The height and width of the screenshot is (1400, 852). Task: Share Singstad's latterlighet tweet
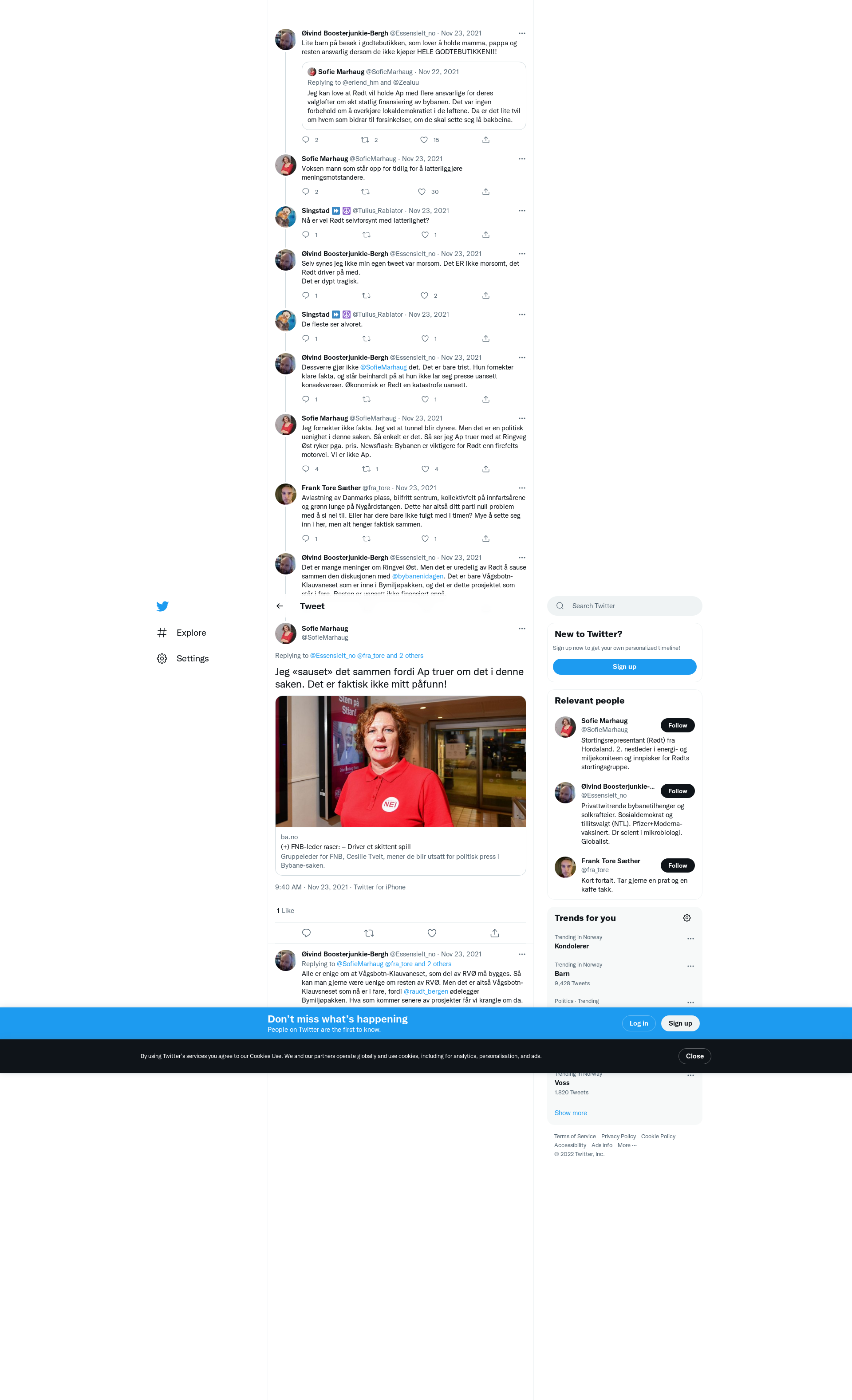click(486, 235)
